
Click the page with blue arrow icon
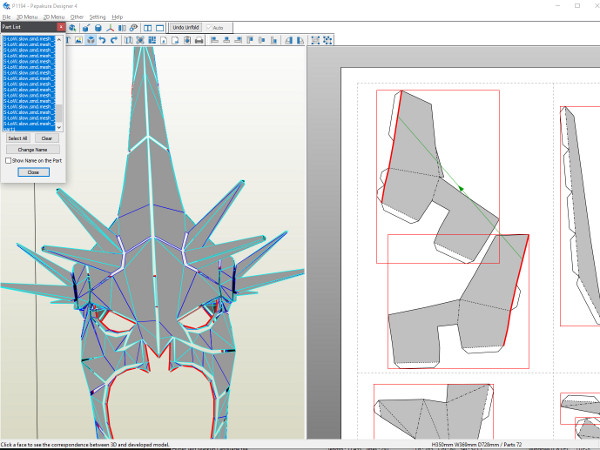click(187, 40)
